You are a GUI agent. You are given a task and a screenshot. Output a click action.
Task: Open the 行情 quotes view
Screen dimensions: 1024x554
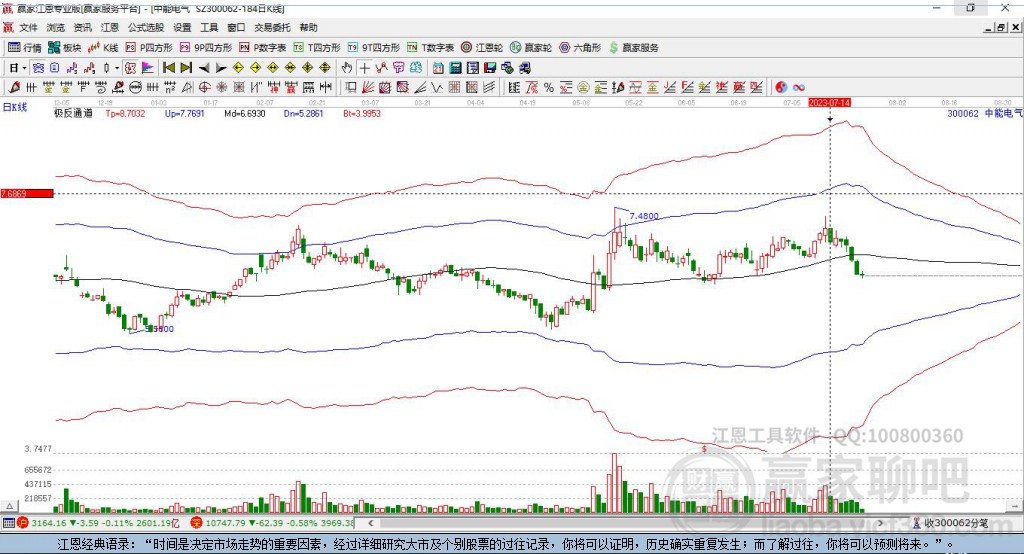coord(25,48)
